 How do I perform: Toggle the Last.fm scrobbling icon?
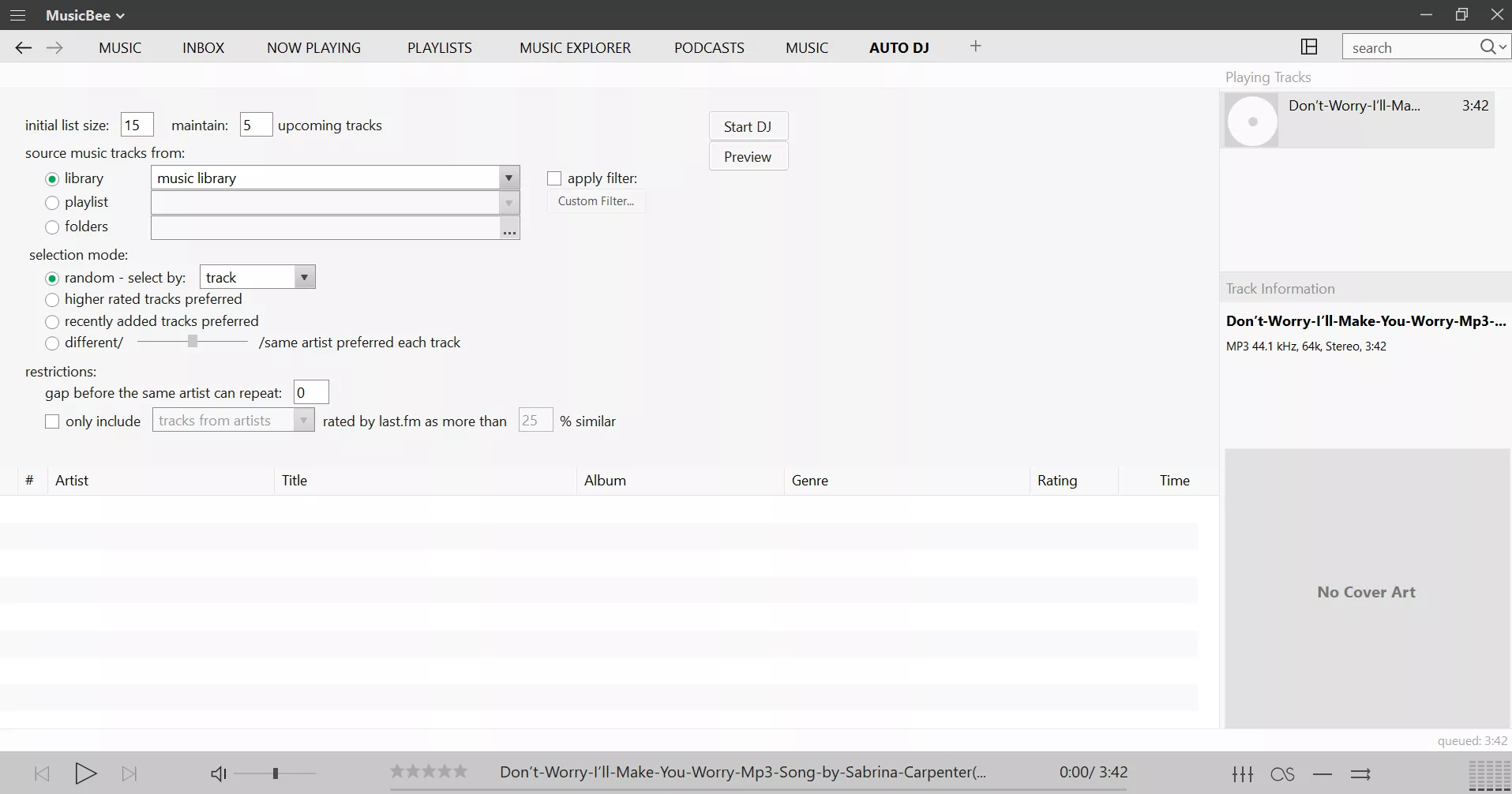1282,774
